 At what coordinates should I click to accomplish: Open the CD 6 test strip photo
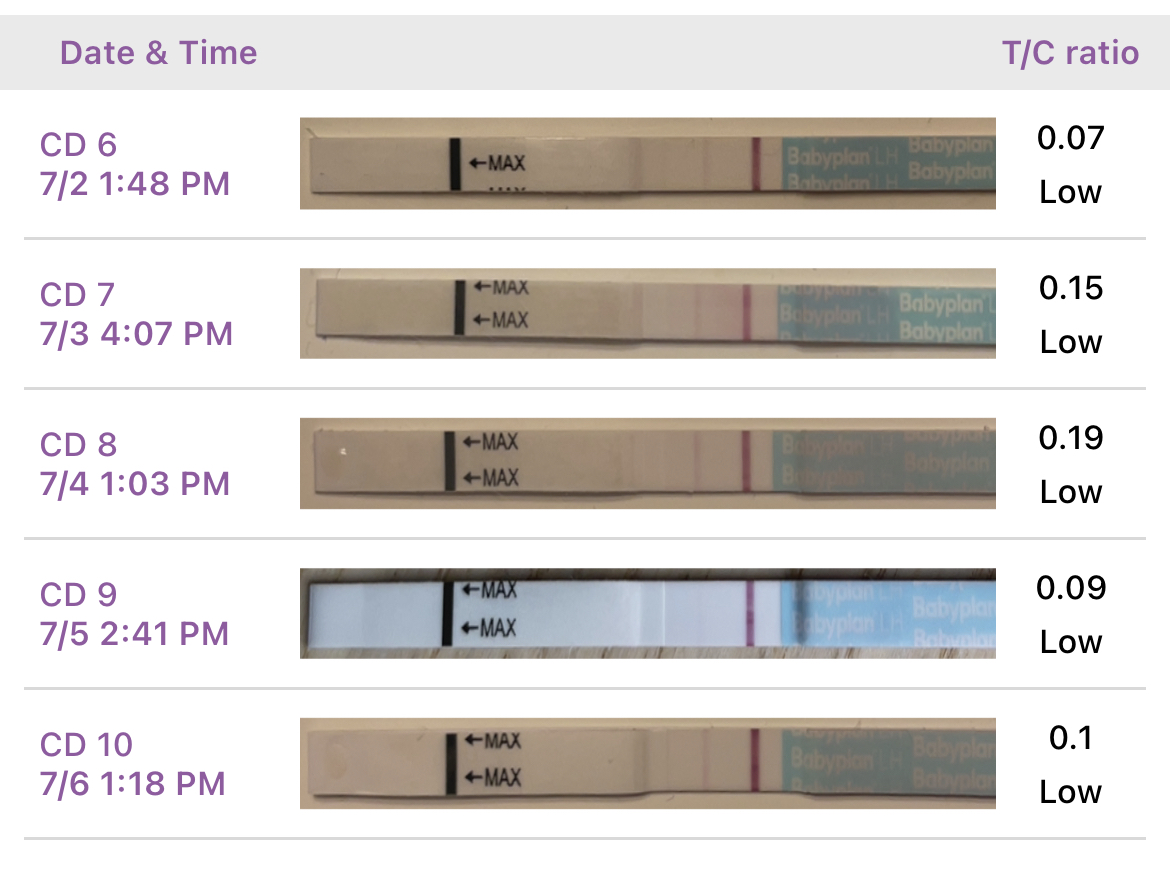click(x=647, y=163)
